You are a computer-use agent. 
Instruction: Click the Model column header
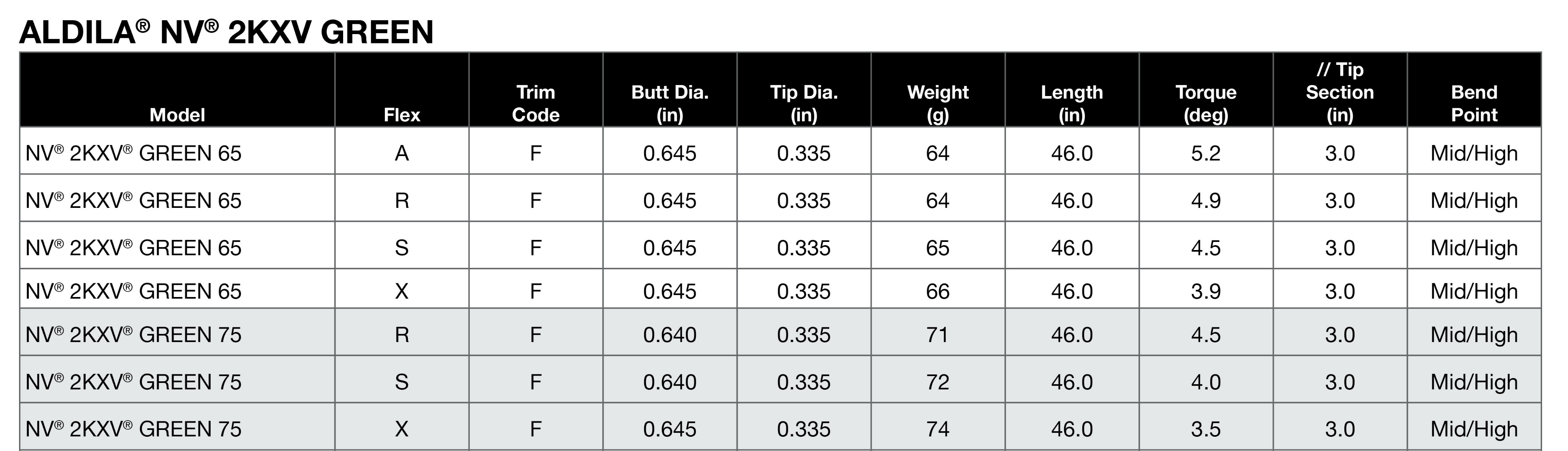(177, 114)
